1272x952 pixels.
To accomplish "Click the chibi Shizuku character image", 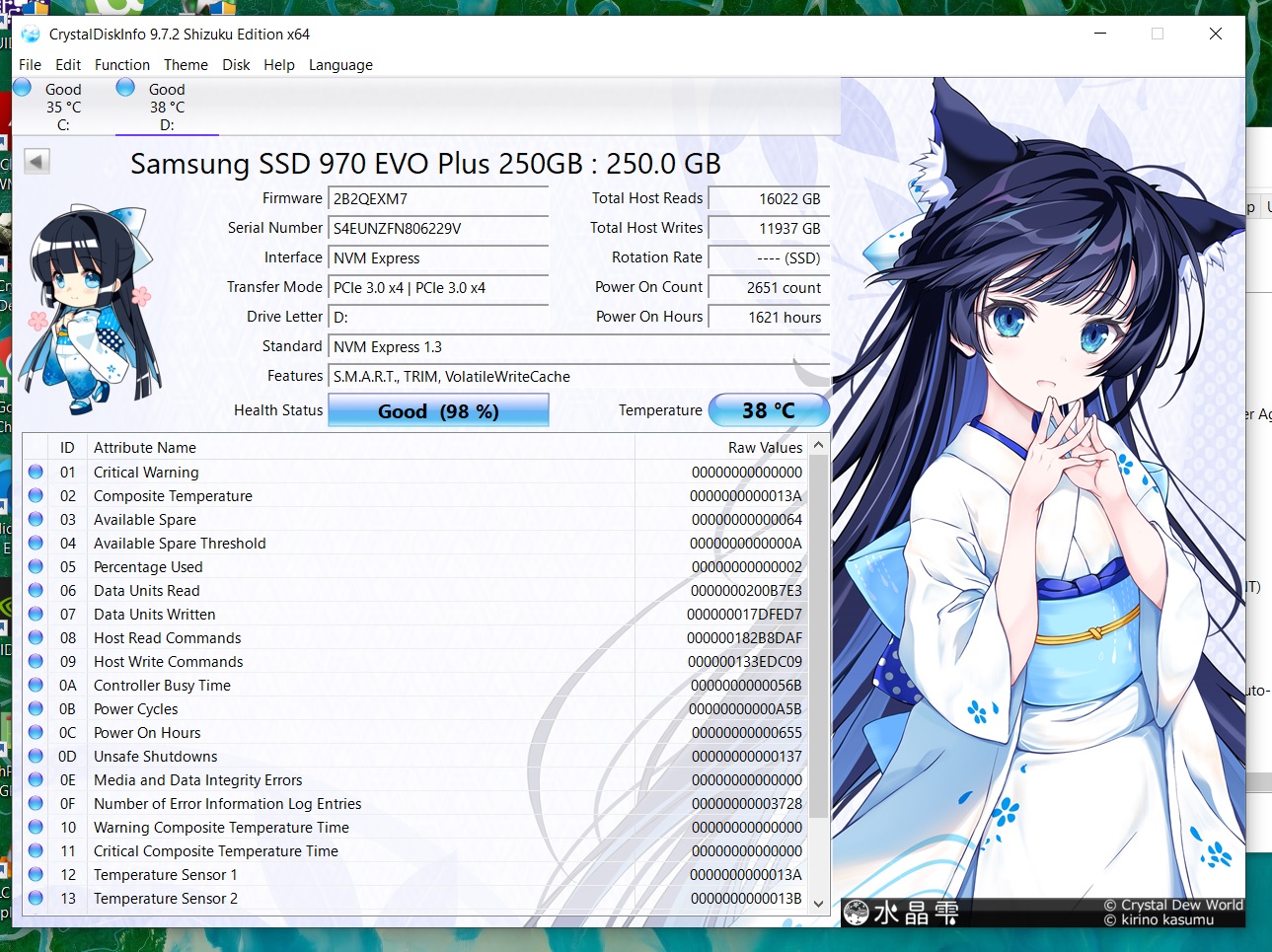I will pyautogui.click(x=89, y=310).
